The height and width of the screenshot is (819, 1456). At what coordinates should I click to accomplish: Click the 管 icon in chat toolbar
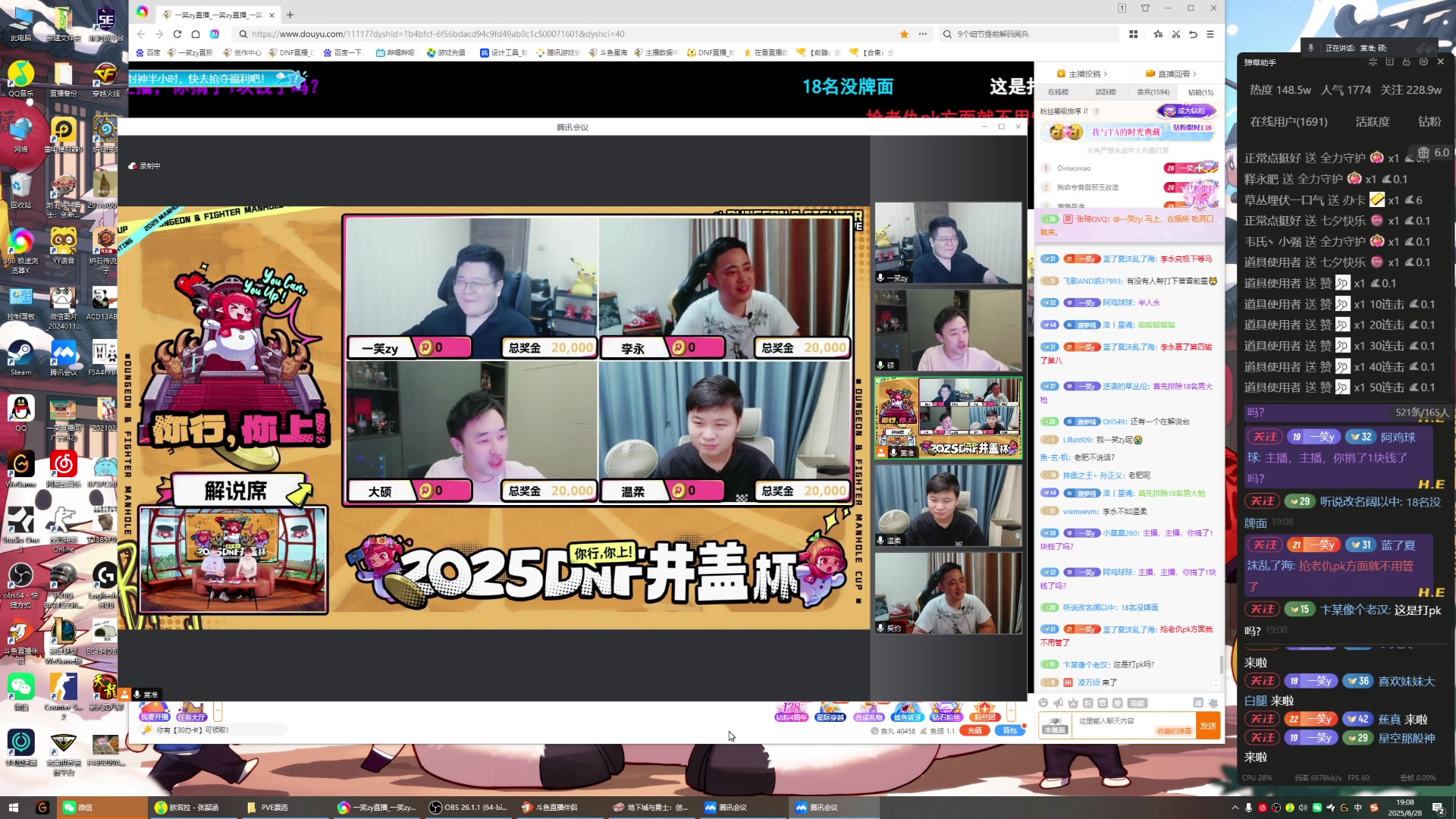[x=1103, y=703]
